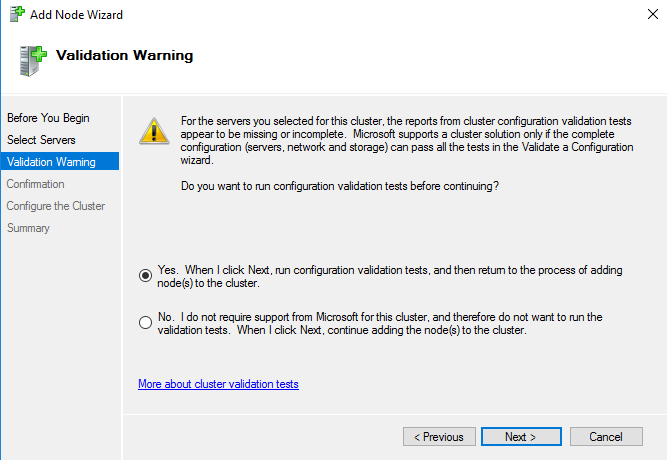The image size is (667, 460).
Task: Click the Summary step in sidebar
Action: coord(28,228)
